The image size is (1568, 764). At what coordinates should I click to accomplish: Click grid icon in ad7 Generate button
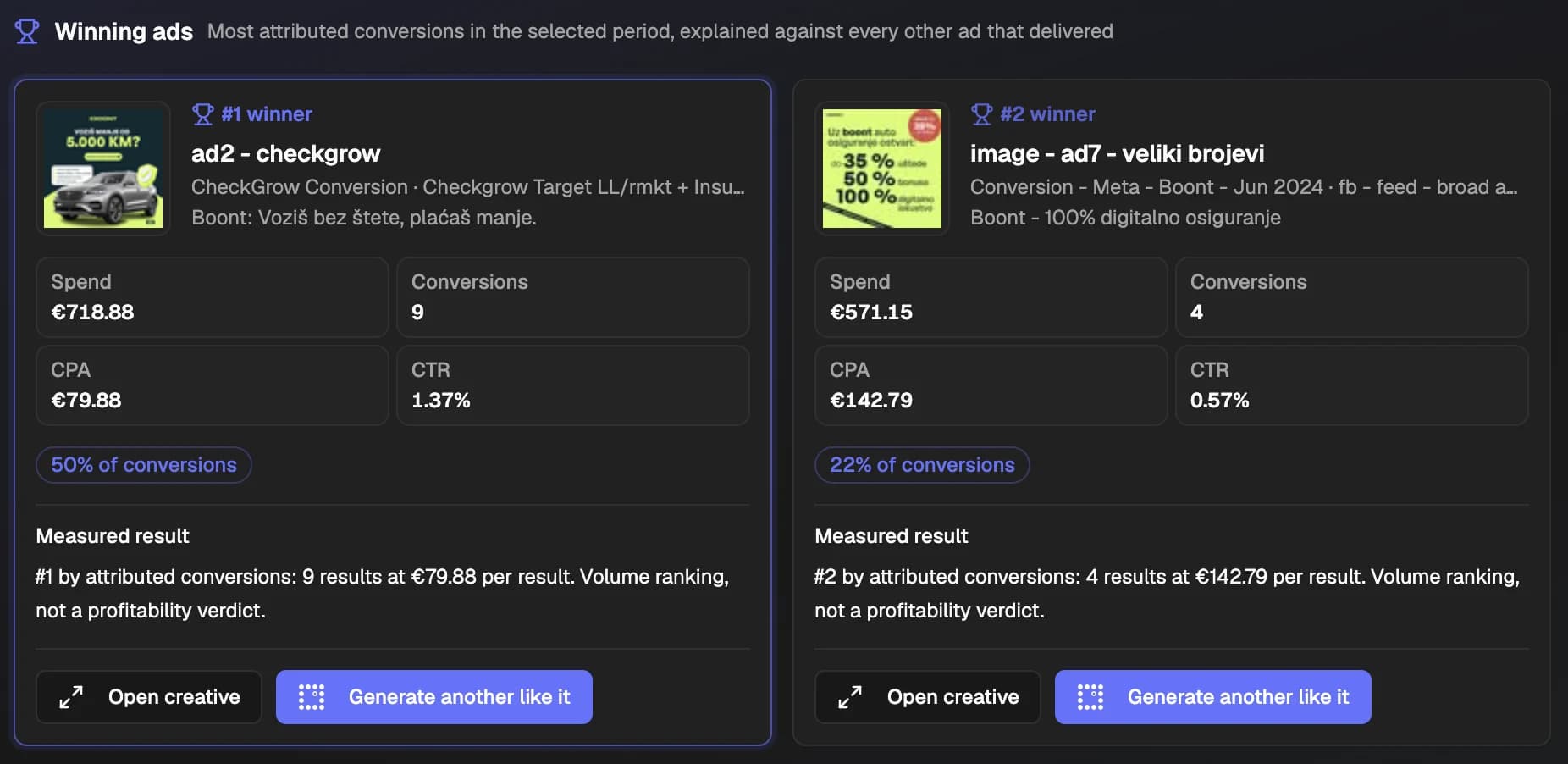click(1090, 697)
